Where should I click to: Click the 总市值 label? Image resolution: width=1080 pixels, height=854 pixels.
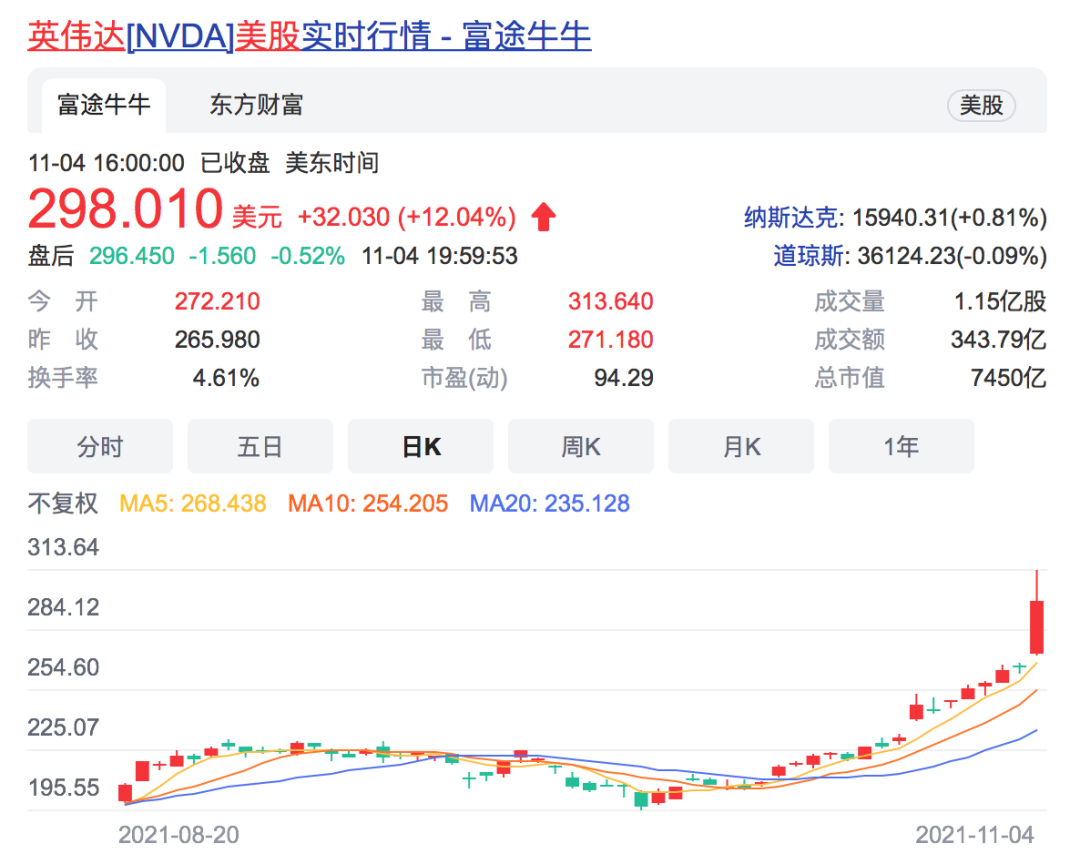(849, 378)
